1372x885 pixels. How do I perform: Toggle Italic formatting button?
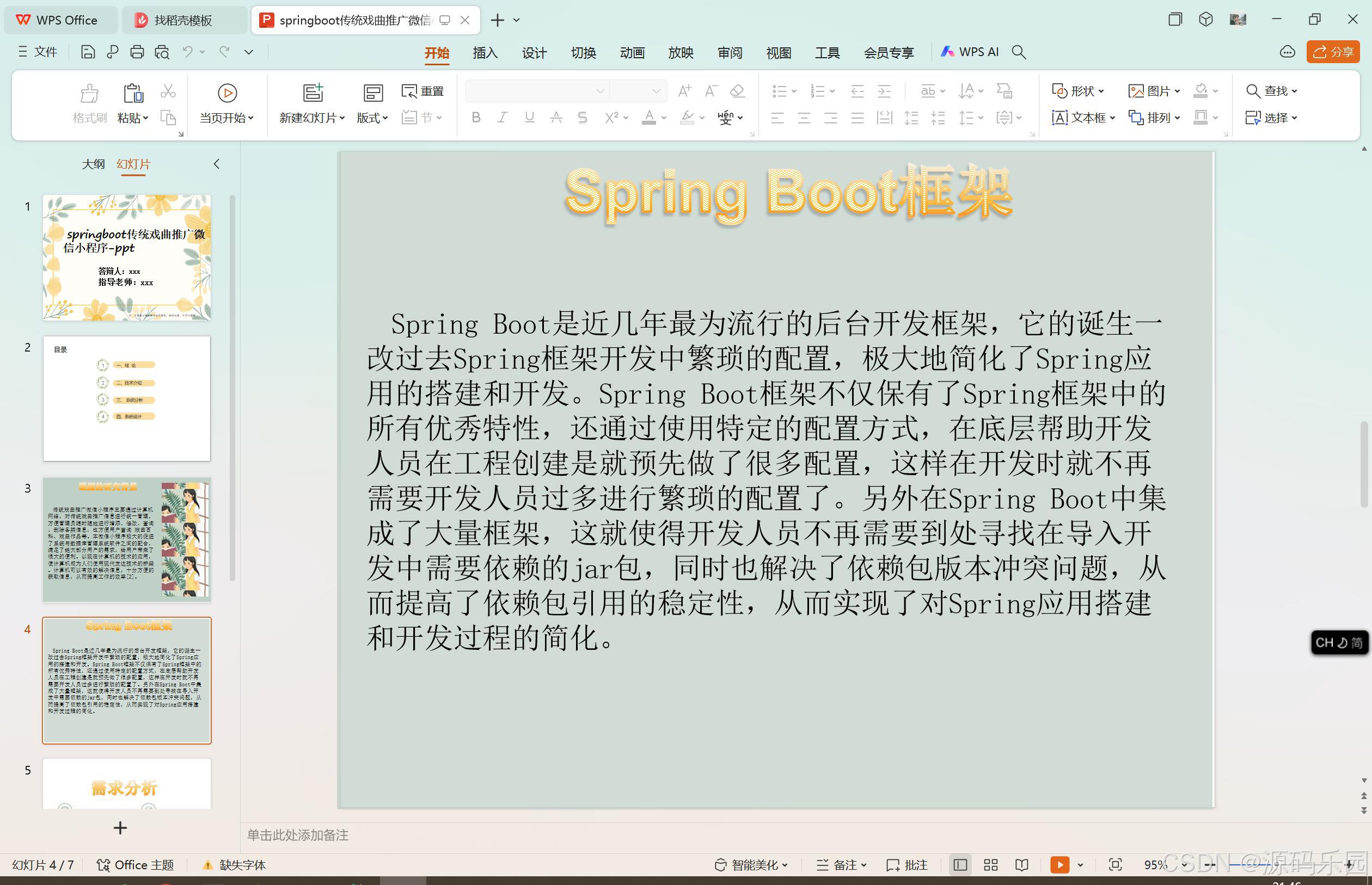tap(503, 118)
